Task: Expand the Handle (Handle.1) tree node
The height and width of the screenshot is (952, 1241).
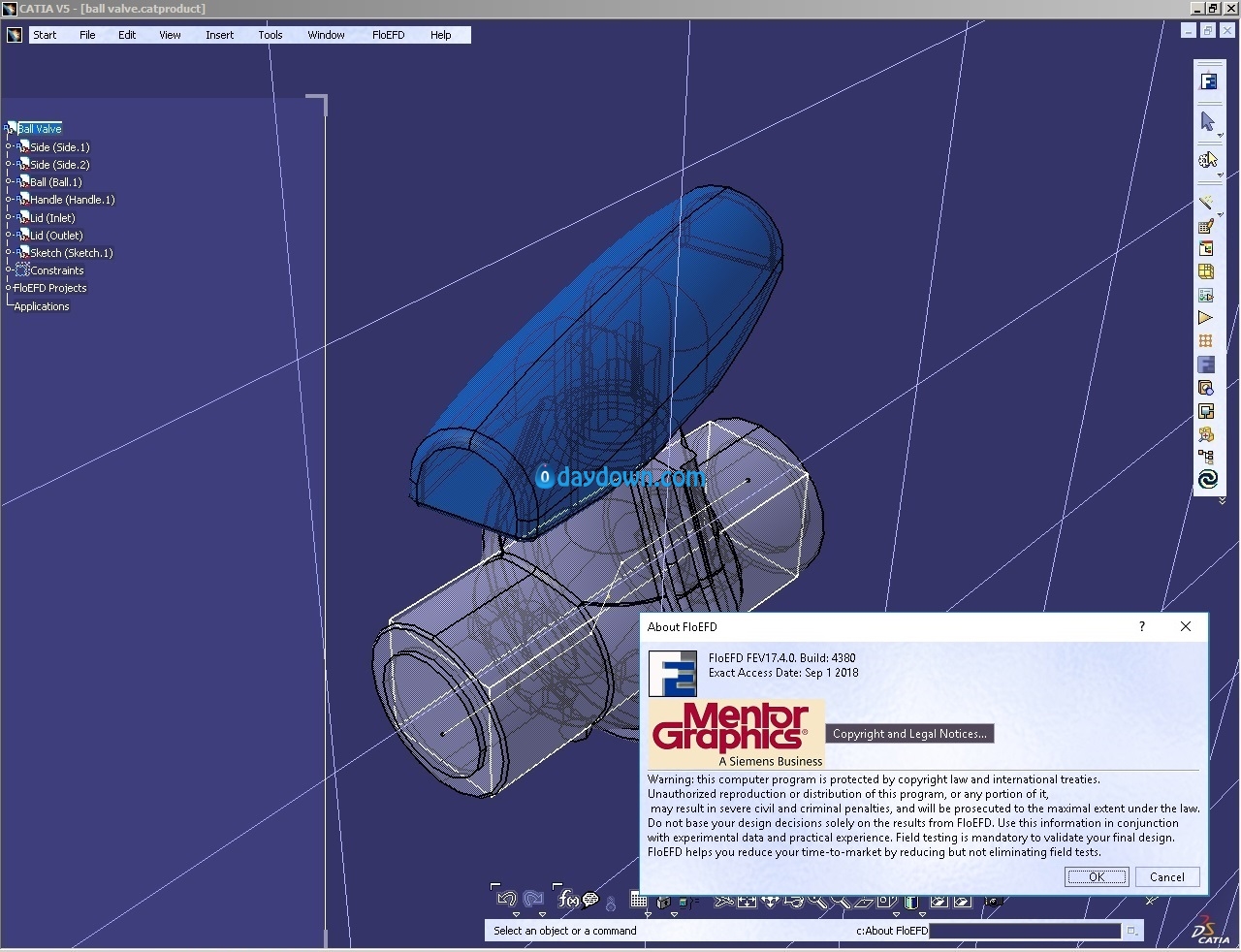Action: click(x=9, y=200)
